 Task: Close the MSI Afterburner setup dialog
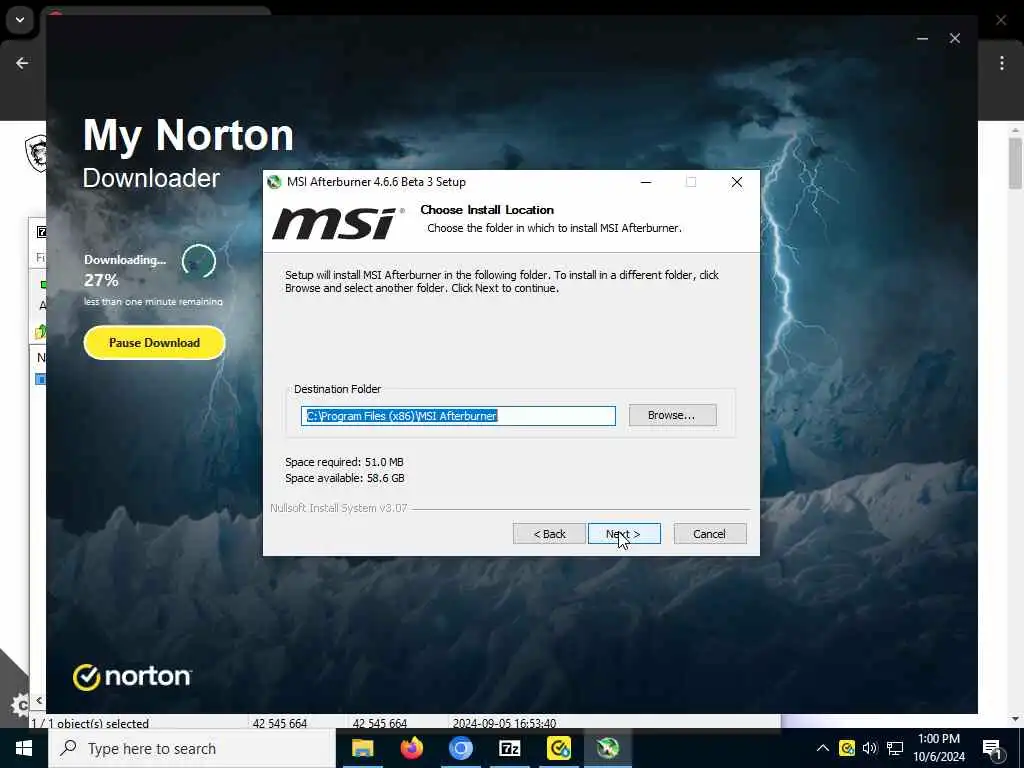(737, 182)
